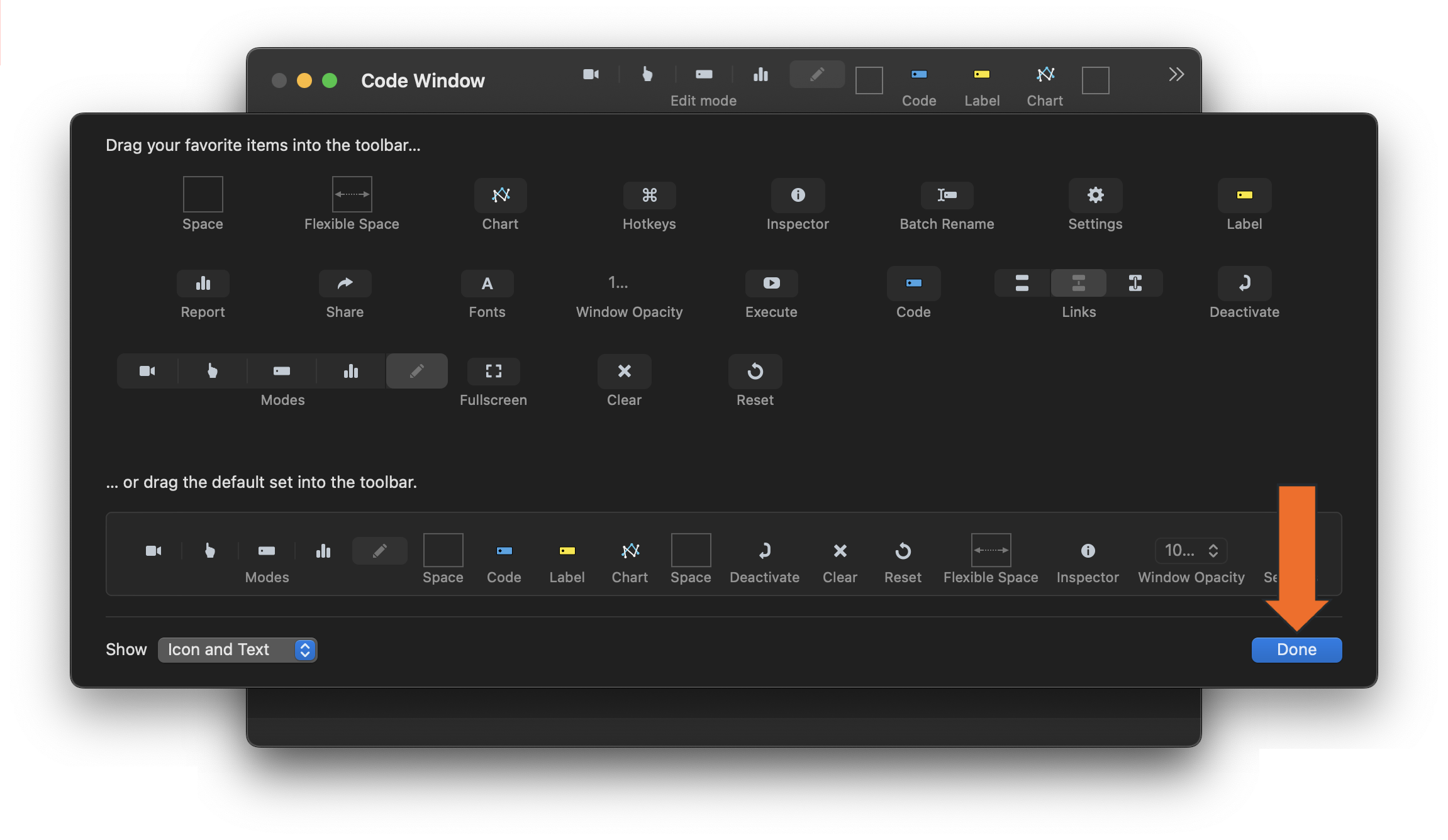Click the Flexible Space item in palette
Viewport: 1448px width, 840px height.
pos(352,196)
